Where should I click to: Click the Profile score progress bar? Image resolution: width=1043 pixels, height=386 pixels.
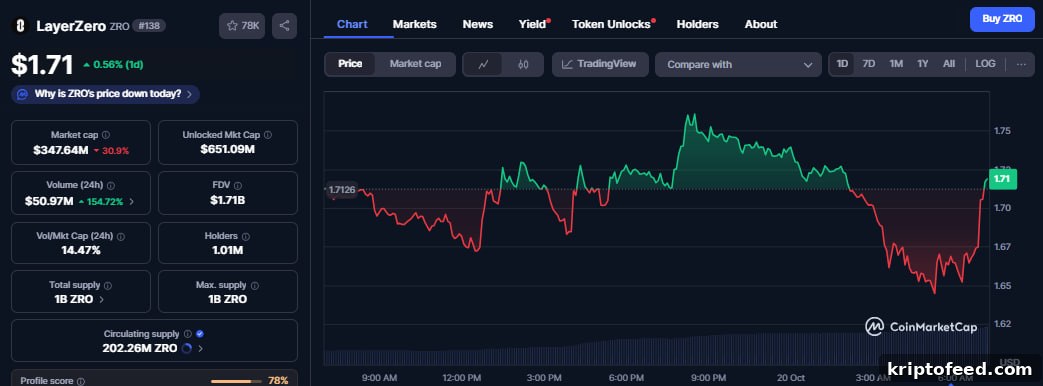coord(235,381)
